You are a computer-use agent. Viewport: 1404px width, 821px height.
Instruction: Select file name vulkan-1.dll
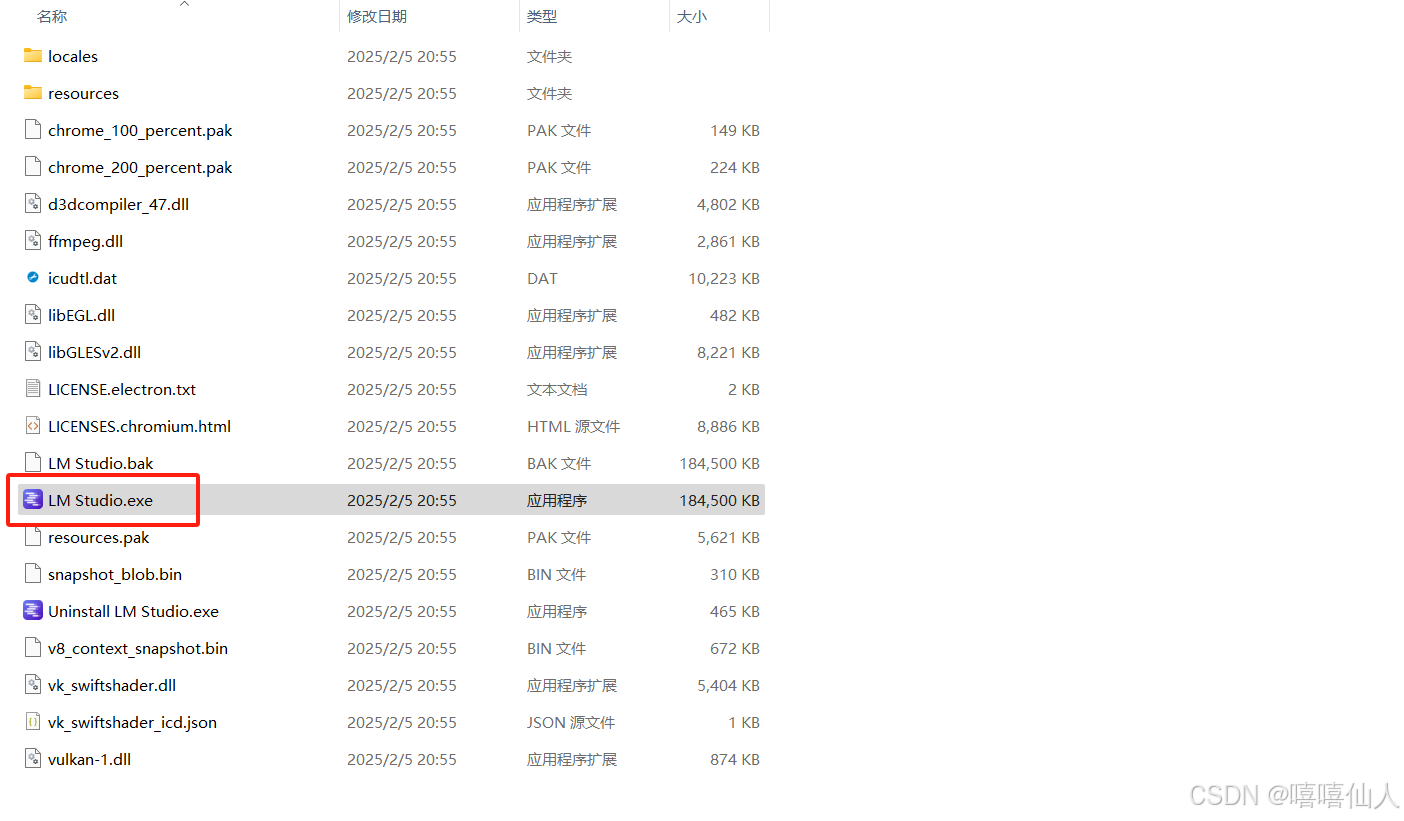[x=89, y=760]
